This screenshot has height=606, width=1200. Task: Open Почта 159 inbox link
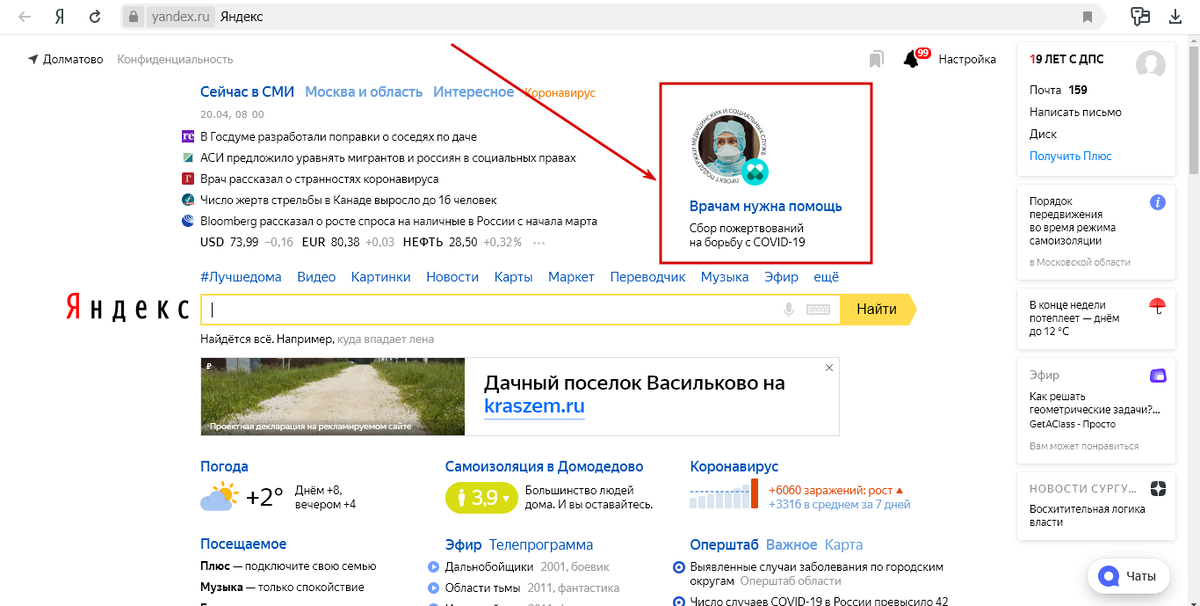[x=1058, y=90]
